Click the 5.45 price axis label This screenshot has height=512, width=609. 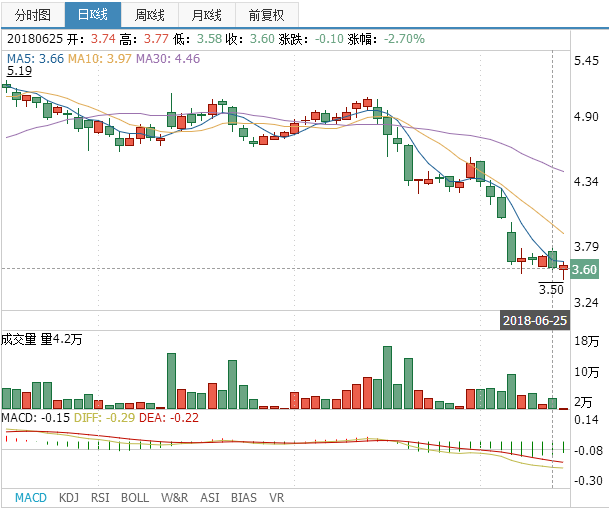(586, 61)
